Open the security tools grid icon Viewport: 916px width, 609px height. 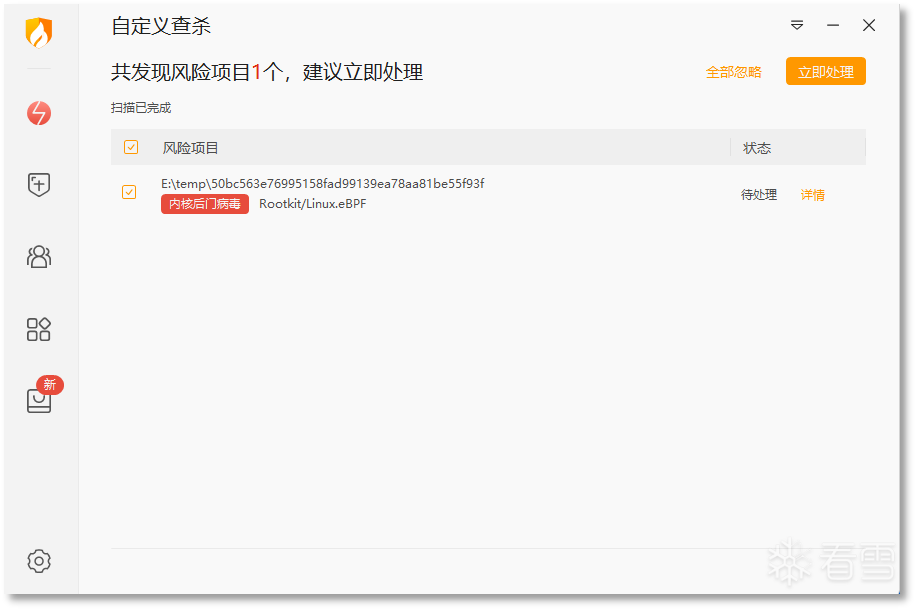[x=39, y=329]
